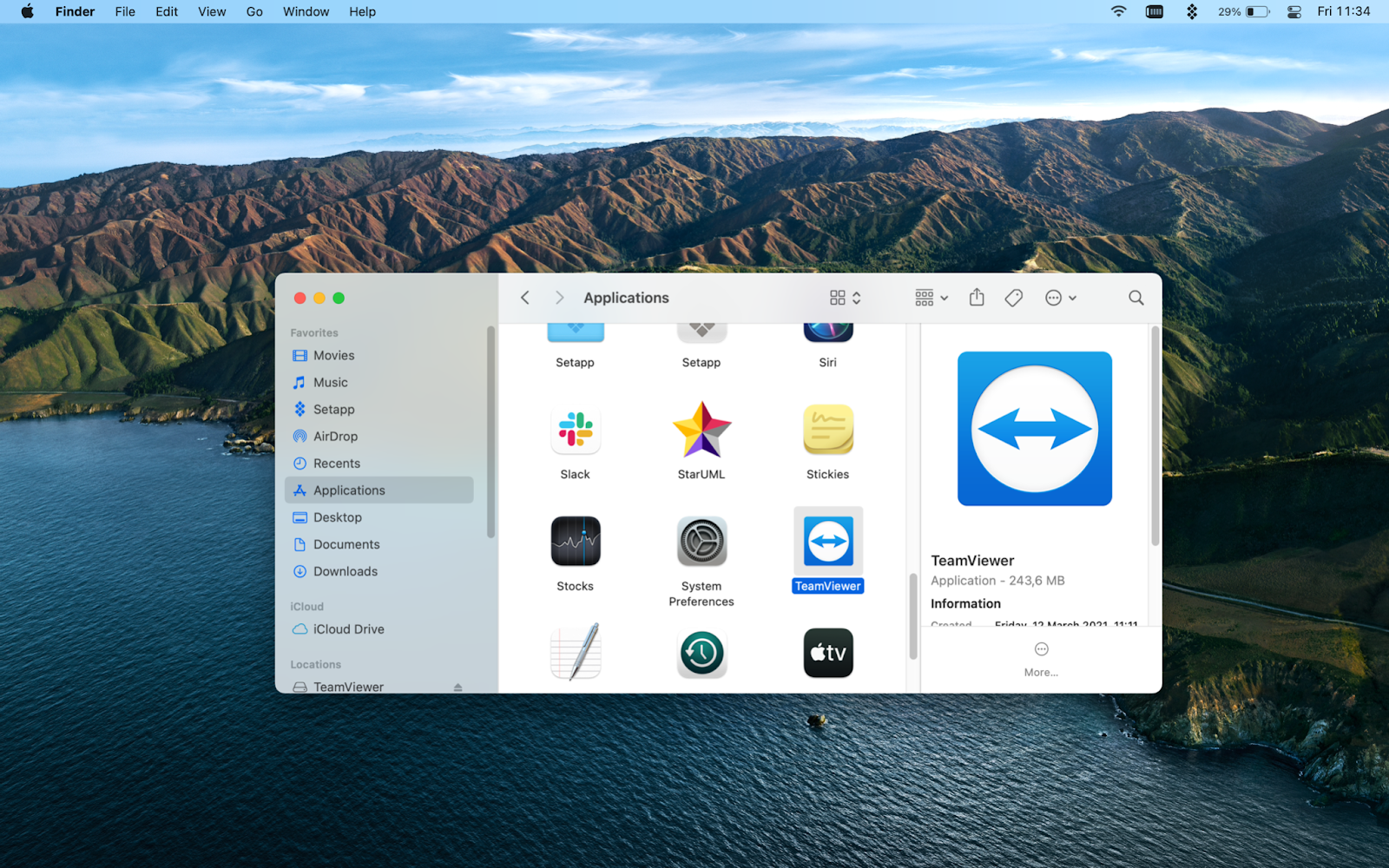Screen dimensions: 1389x868
Task: Open the Window menu
Action: pyautogui.click(x=306, y=11)
